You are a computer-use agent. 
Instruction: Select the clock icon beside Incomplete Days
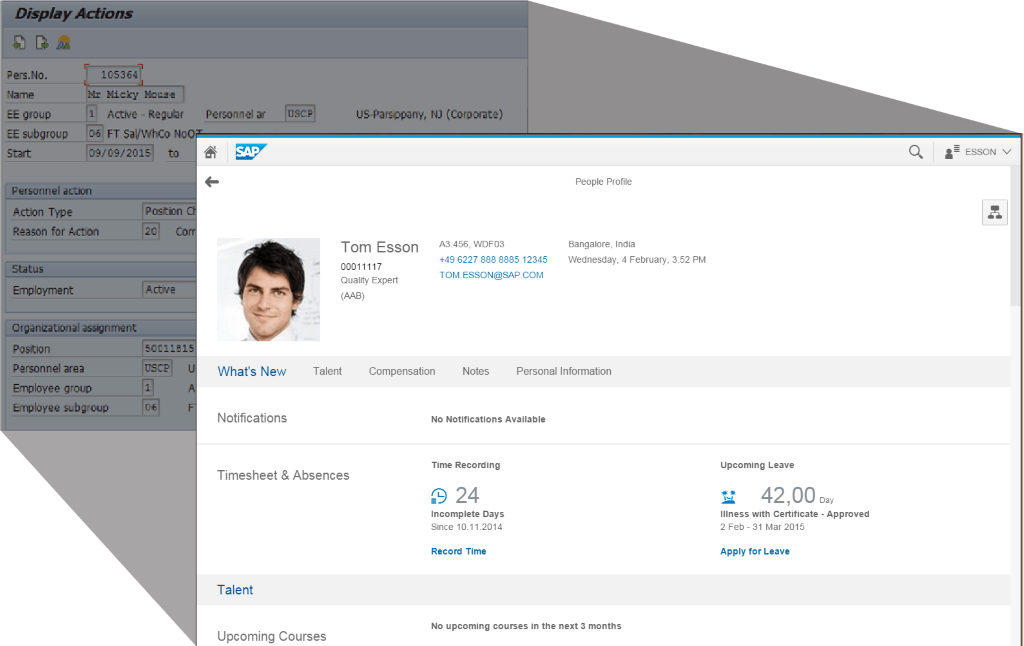[438, 495]
